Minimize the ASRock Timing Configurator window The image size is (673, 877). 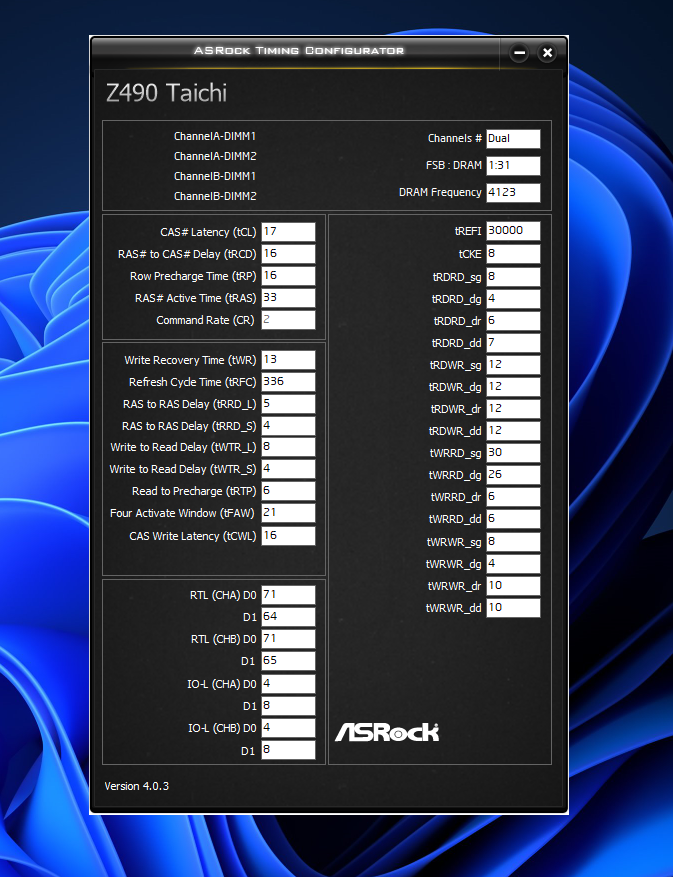519,53
